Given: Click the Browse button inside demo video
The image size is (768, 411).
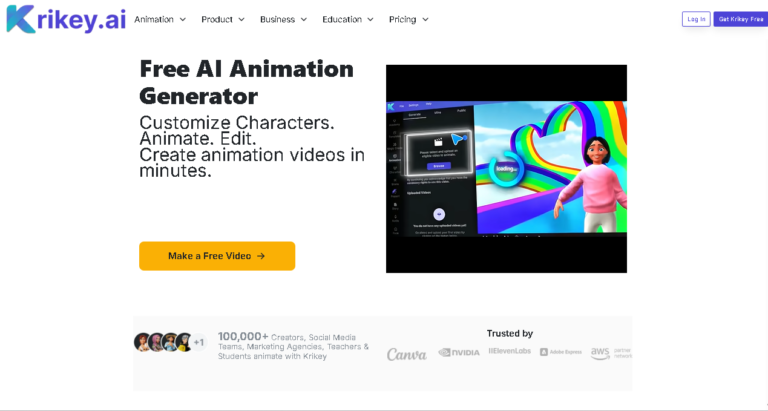Looking at the screenshot, I should point(438,166).
